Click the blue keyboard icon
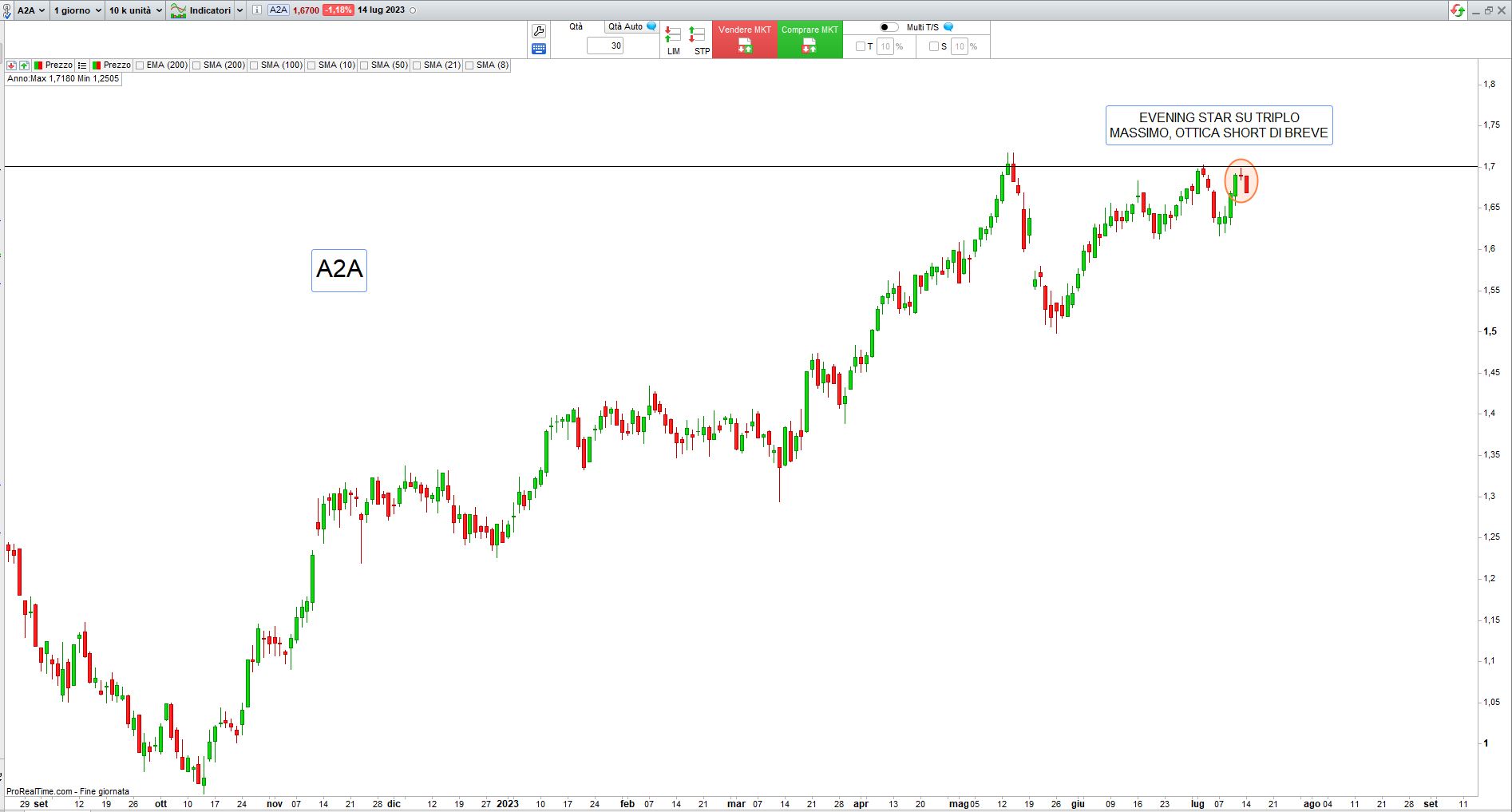The width and height of the screenshot is (1512, 812). (539, 49)
